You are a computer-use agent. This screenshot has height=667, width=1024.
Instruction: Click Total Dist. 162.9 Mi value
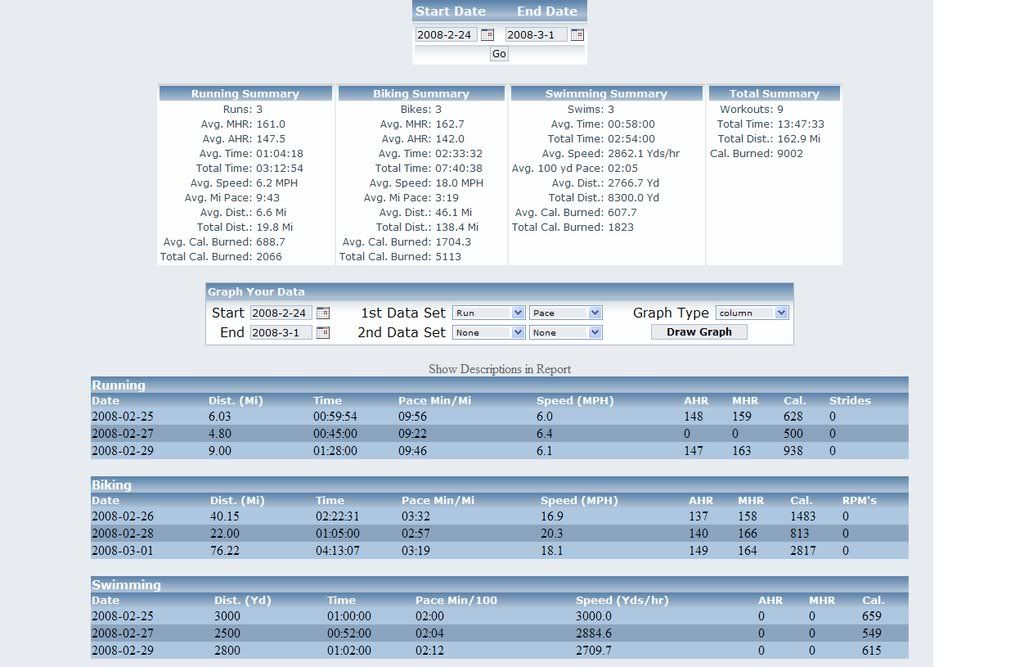798,138
